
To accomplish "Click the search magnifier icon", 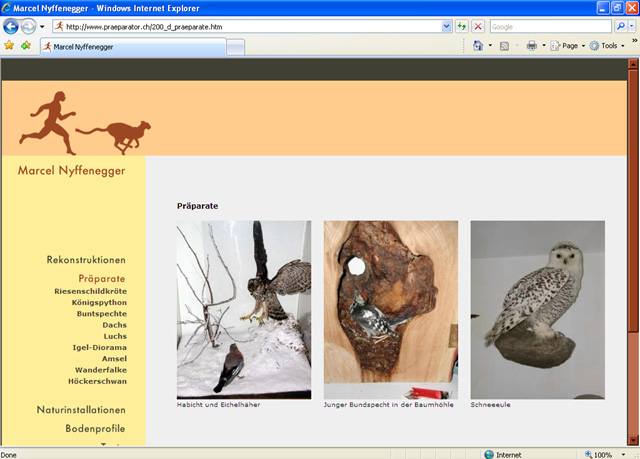I will point(621,26).
